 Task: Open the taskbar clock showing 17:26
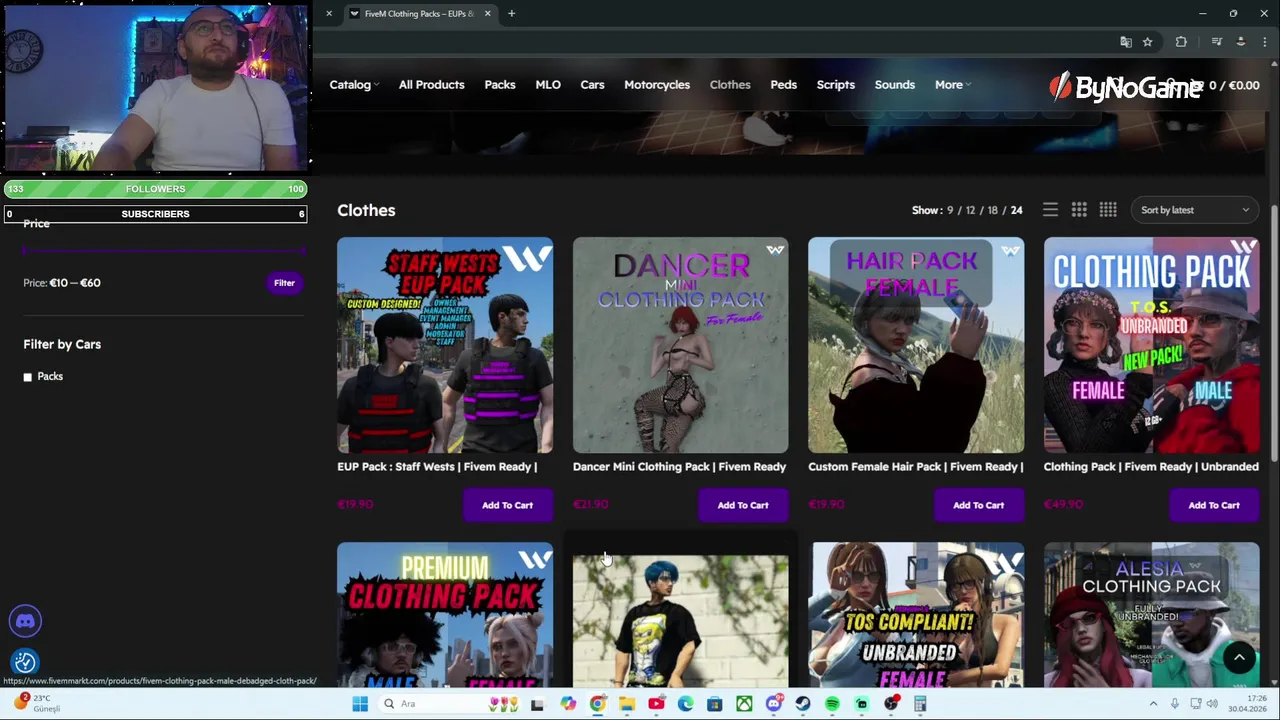(1247, 704)
